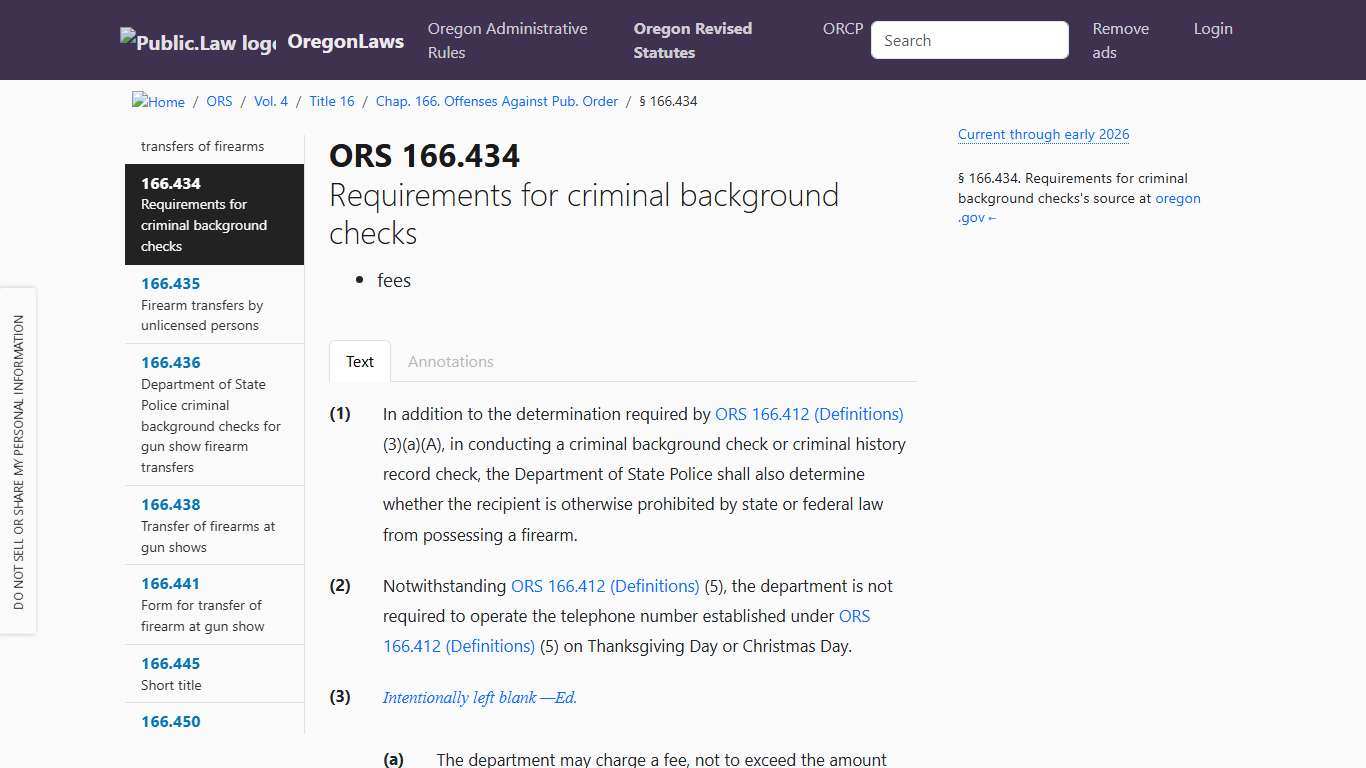The image size is (1366, 768).
Task: Click the Current through early 2026 link
Action: [1043, 134]
